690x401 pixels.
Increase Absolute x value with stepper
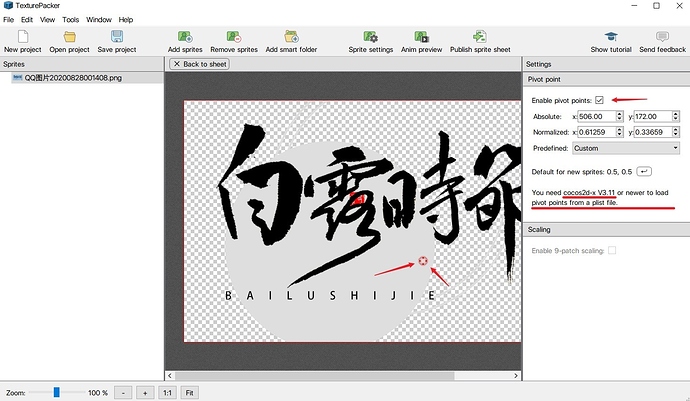click(619, 114)
